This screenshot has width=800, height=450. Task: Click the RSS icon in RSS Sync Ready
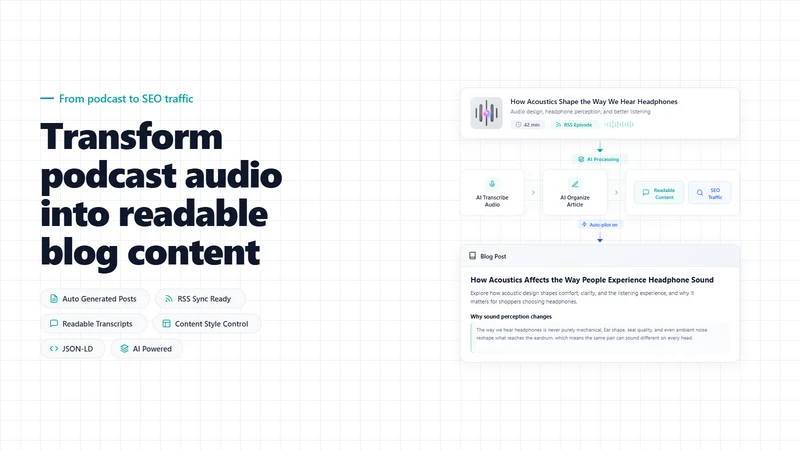click(x=169, y=298)
